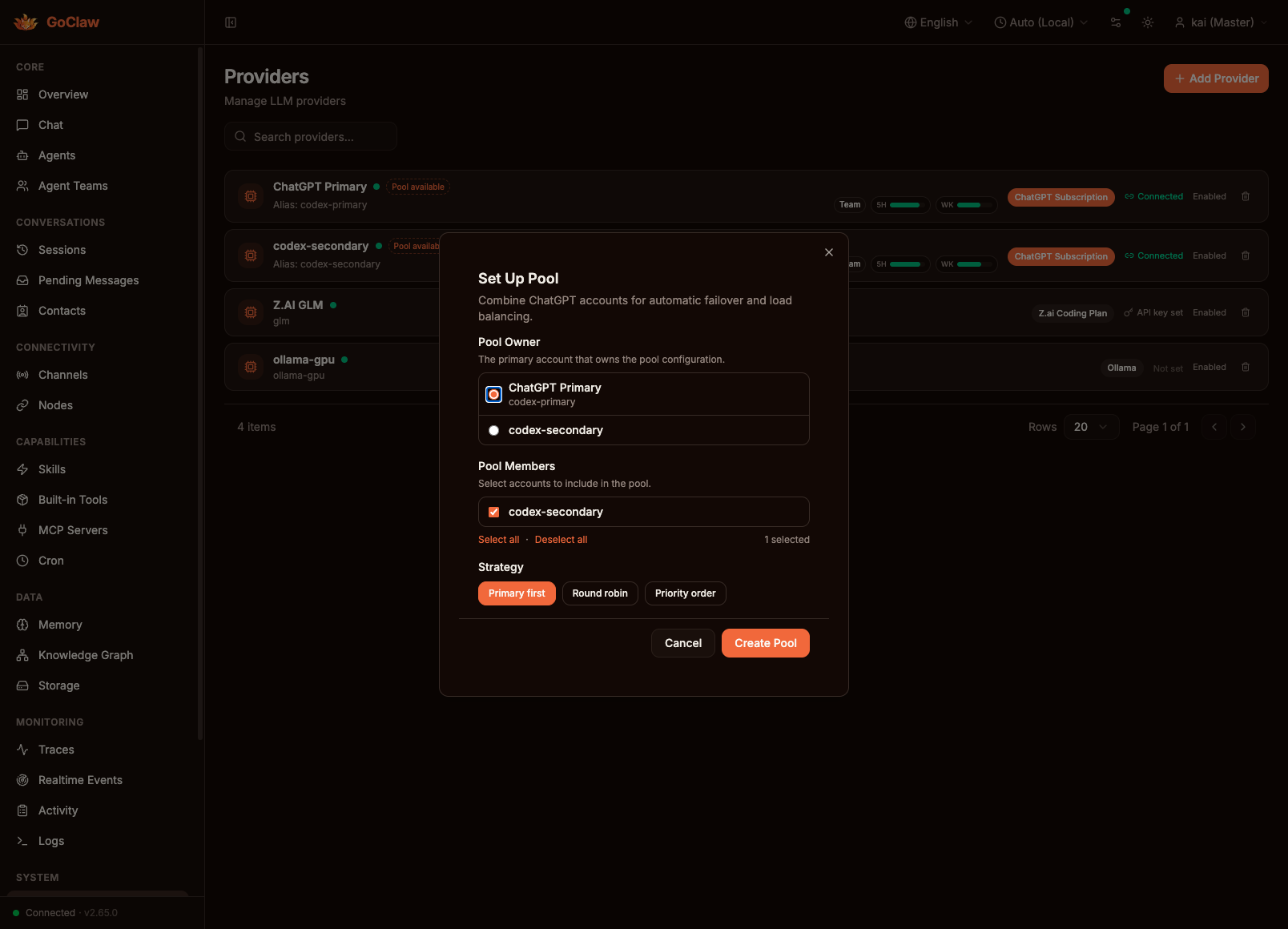Click the Knowledge Graph icon
Screen dimensions: 1288x929
(x=22, y=655)
